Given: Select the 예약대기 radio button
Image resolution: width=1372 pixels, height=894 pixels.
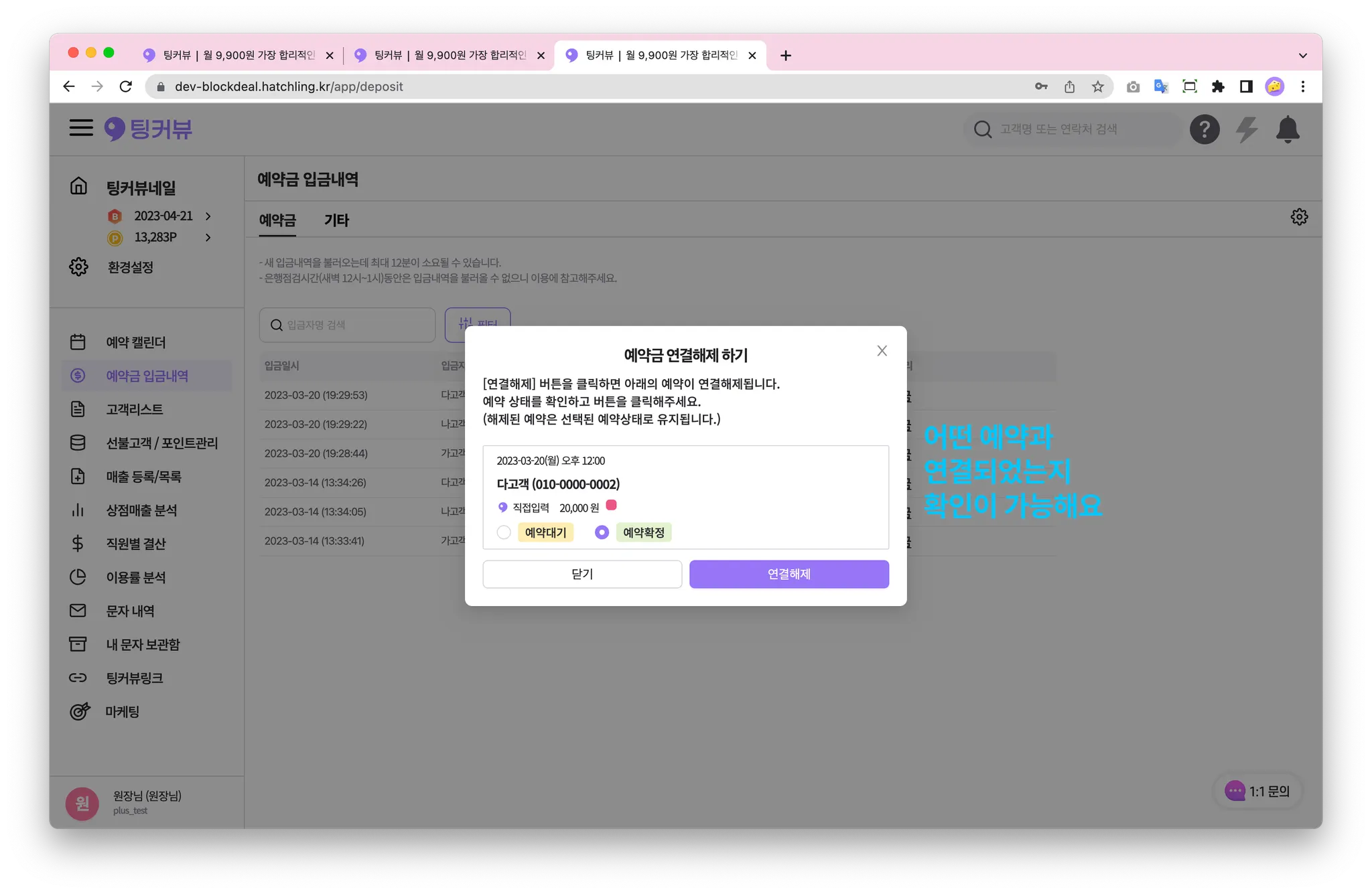Looking at the screenshot, I should [504, 532].
